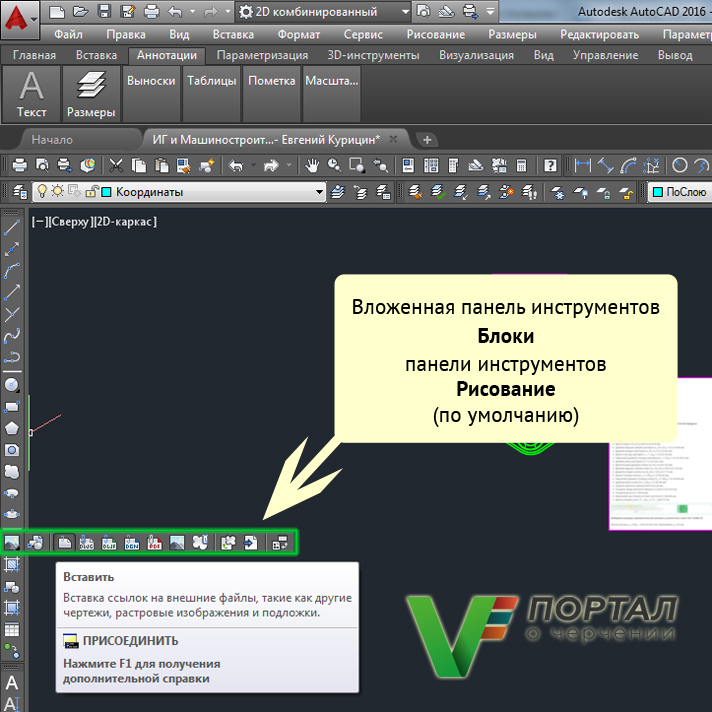Toggle the layer lock padlock icon
The image size is (712, 712).
[x=92, y=191]
